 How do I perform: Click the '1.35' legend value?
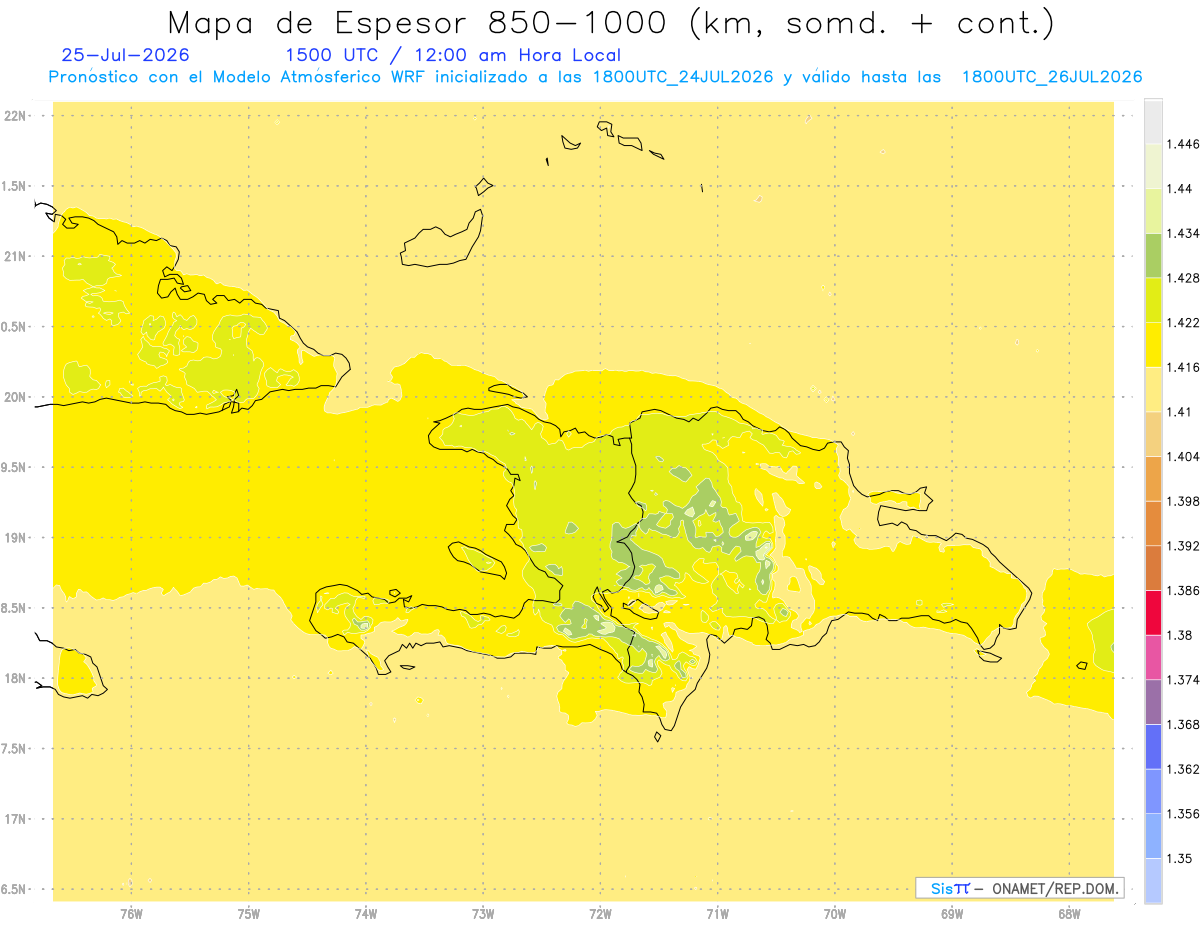[x=1179, y=858]
